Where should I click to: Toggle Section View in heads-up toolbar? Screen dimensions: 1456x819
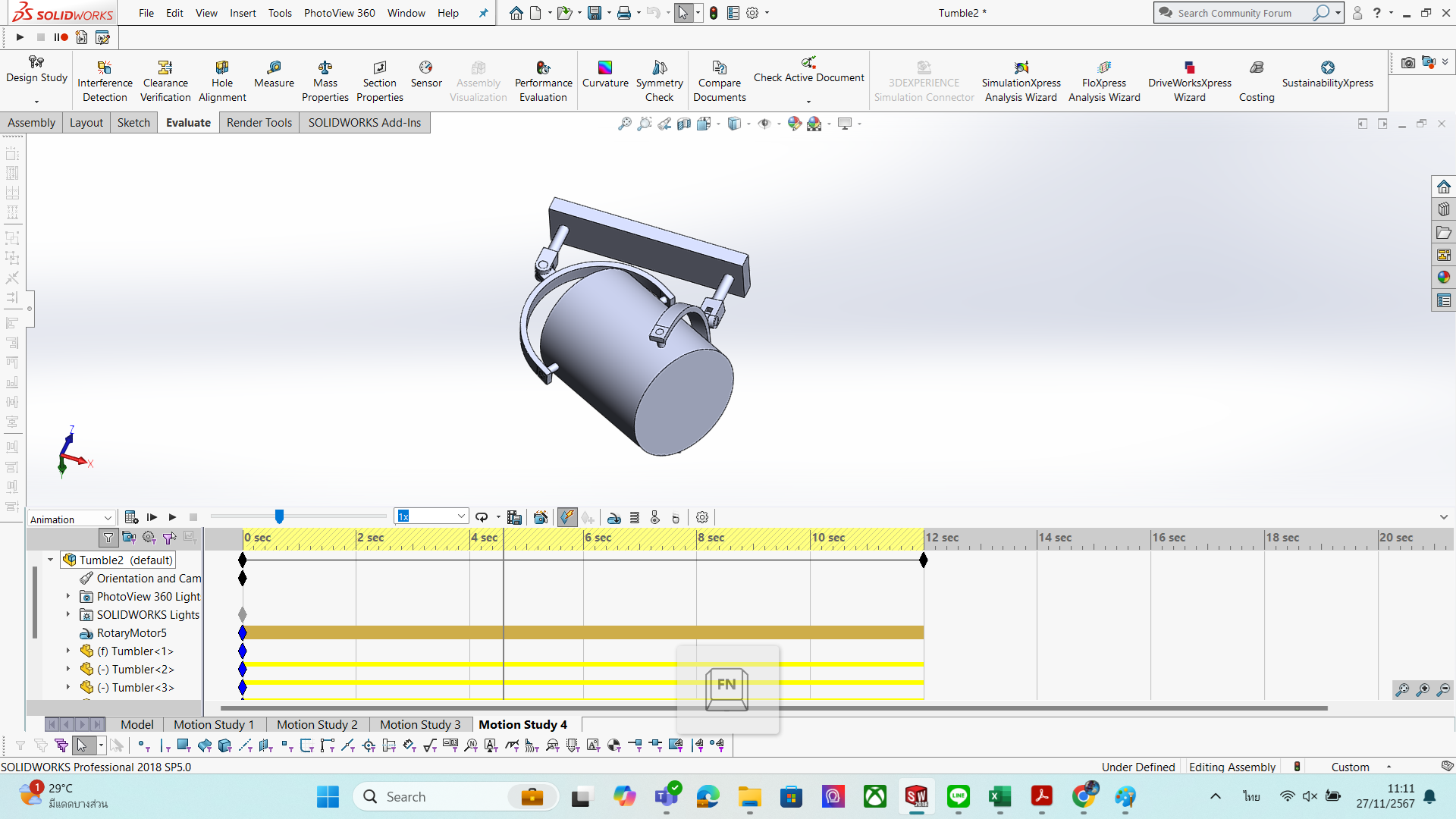(x=684, y=124)
